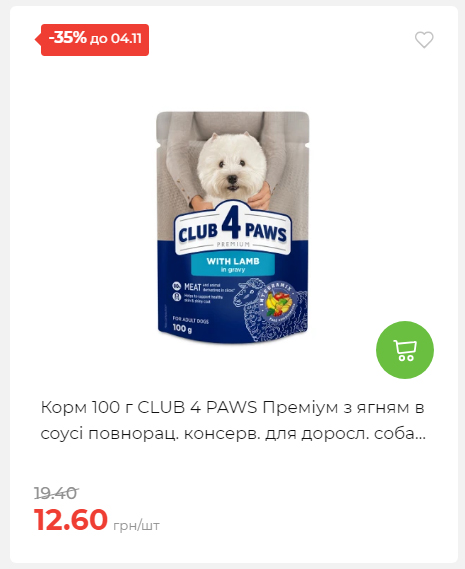This screenshot has width=465, height=569.
Task: Add product to favorites with heart icon
Action: [424, 40]
